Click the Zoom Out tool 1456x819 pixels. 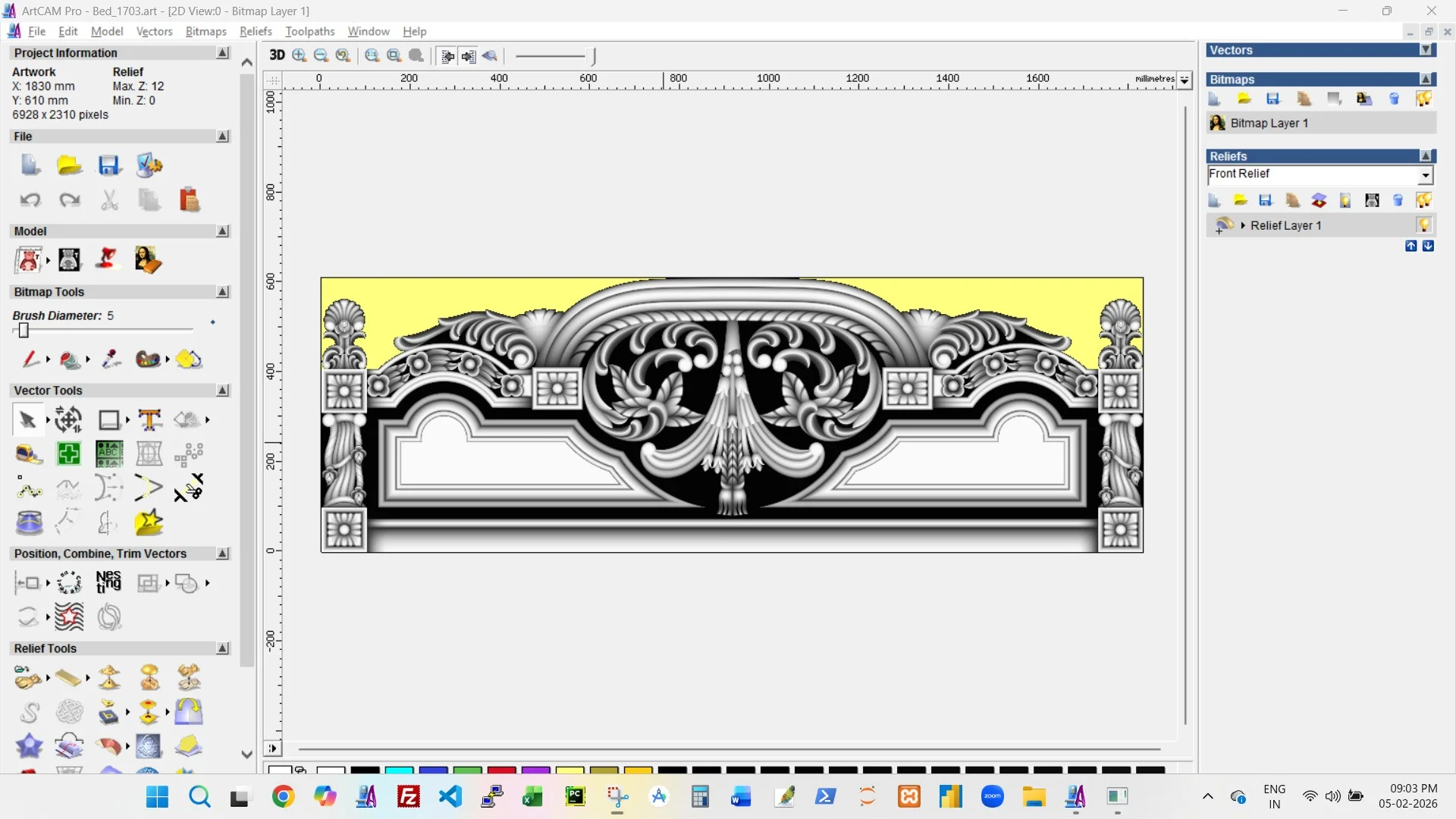pos(321,55)
